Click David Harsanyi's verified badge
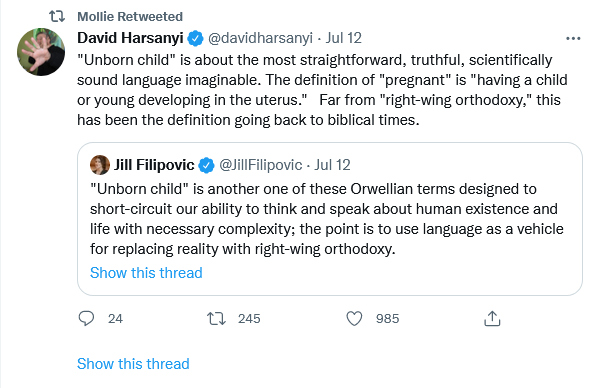This screenshot has width=598, height=388. [x=196, y=38]
